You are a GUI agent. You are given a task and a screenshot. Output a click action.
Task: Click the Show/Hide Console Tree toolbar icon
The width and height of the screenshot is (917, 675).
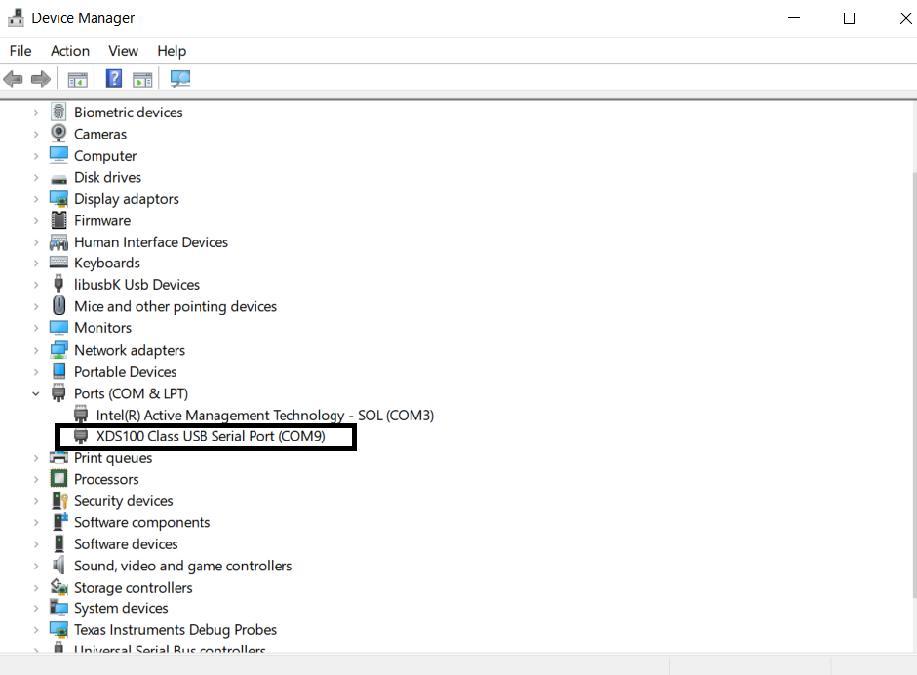click(x=77, y=79)
